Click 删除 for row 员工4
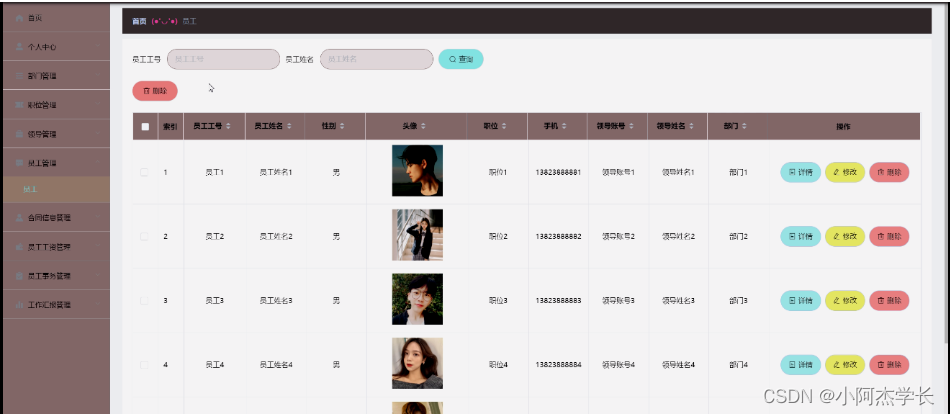The height and width of the screenshot is (415, 950). 889,365
